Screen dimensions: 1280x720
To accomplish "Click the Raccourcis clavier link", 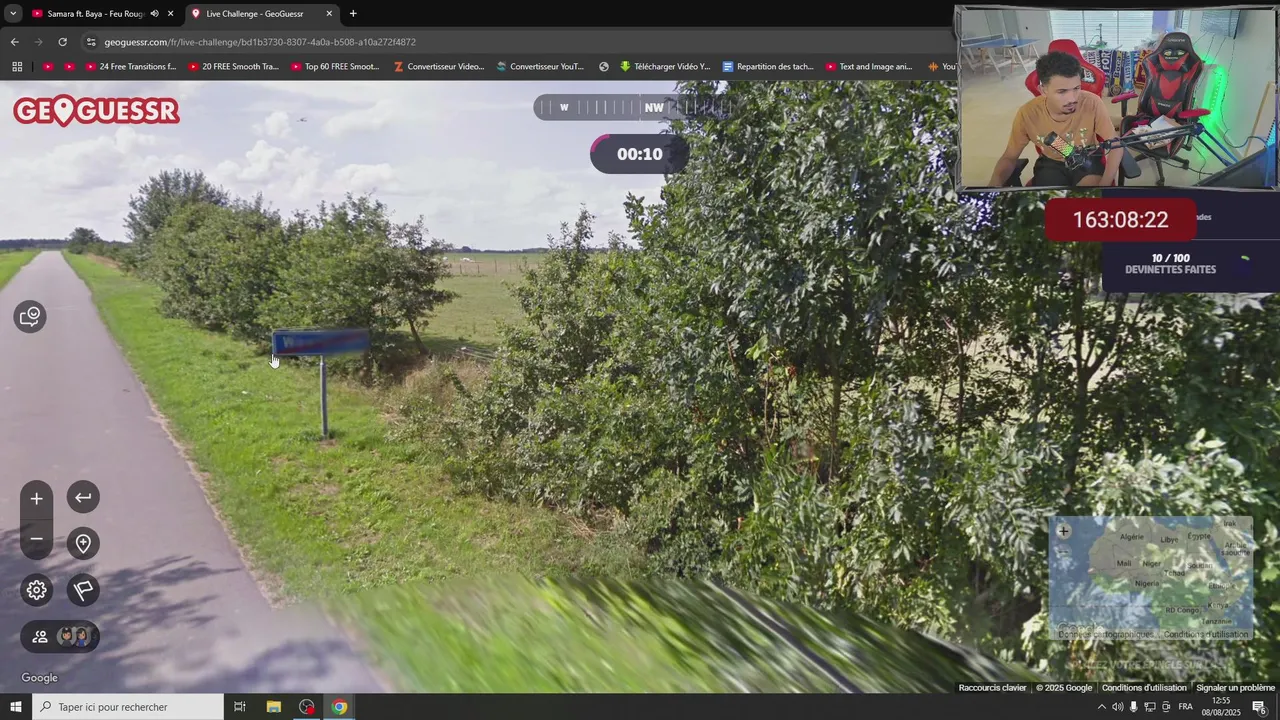I will (993, 688).
